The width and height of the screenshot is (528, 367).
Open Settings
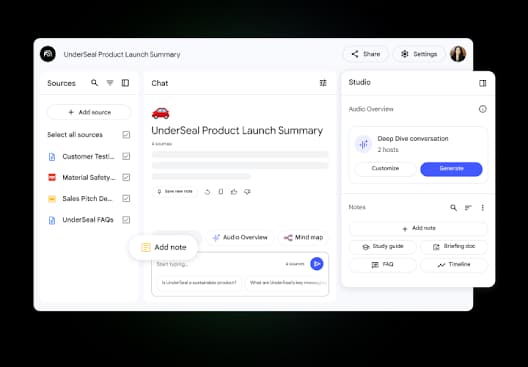tap(419, 54)
